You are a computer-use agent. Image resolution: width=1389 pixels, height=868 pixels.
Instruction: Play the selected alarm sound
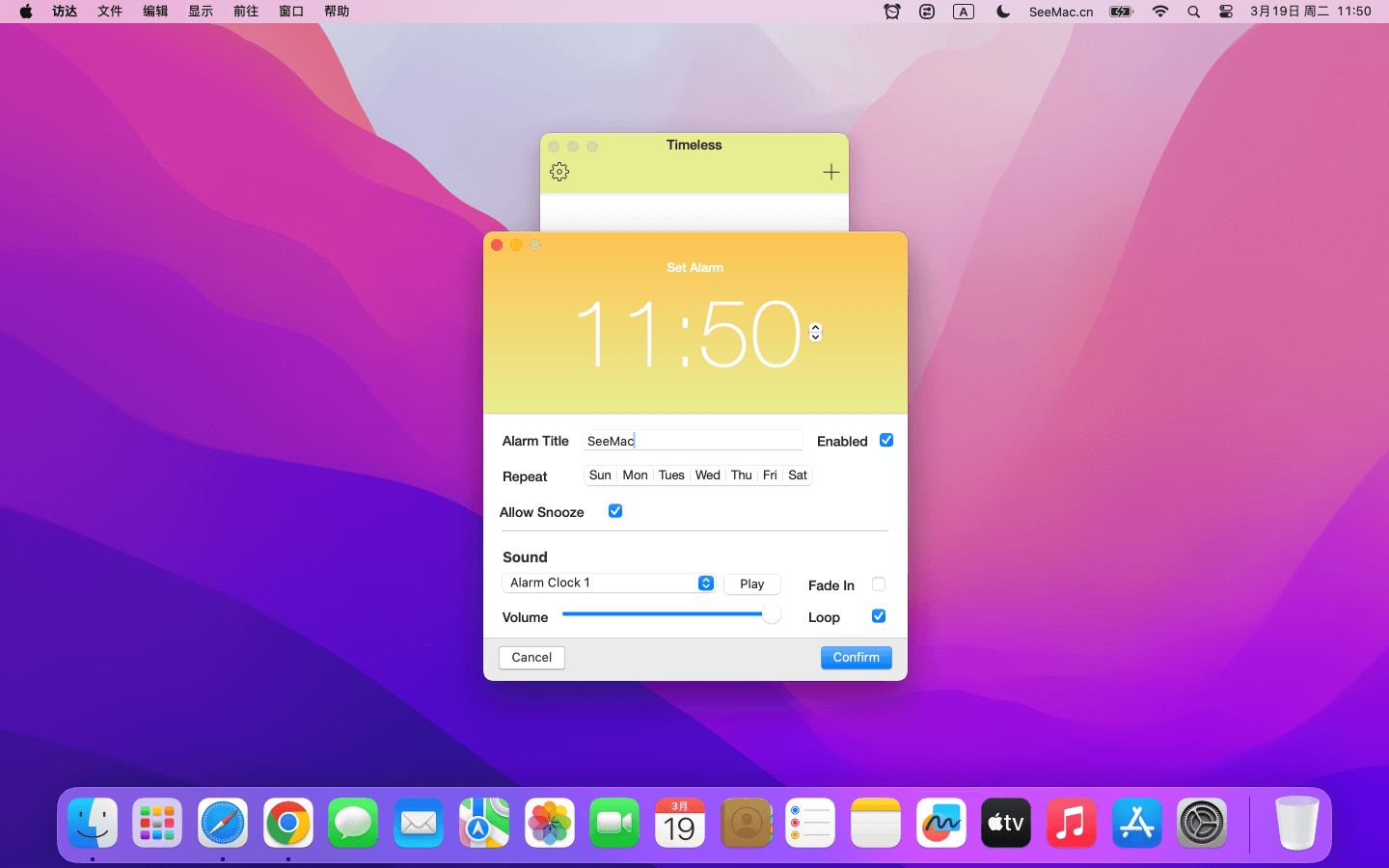click(x=751, y=584)
